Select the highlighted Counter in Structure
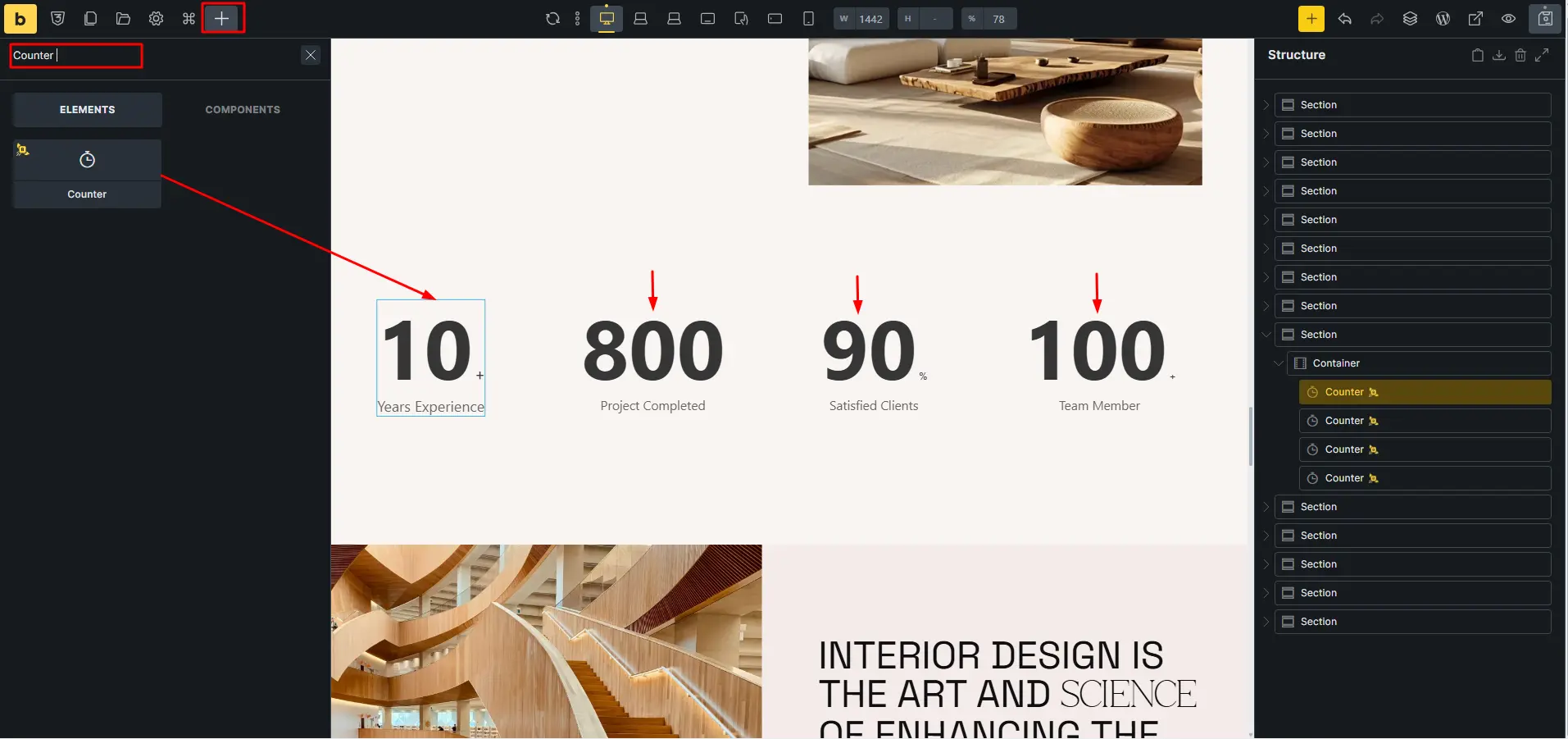 click(x=1425, y=392)
